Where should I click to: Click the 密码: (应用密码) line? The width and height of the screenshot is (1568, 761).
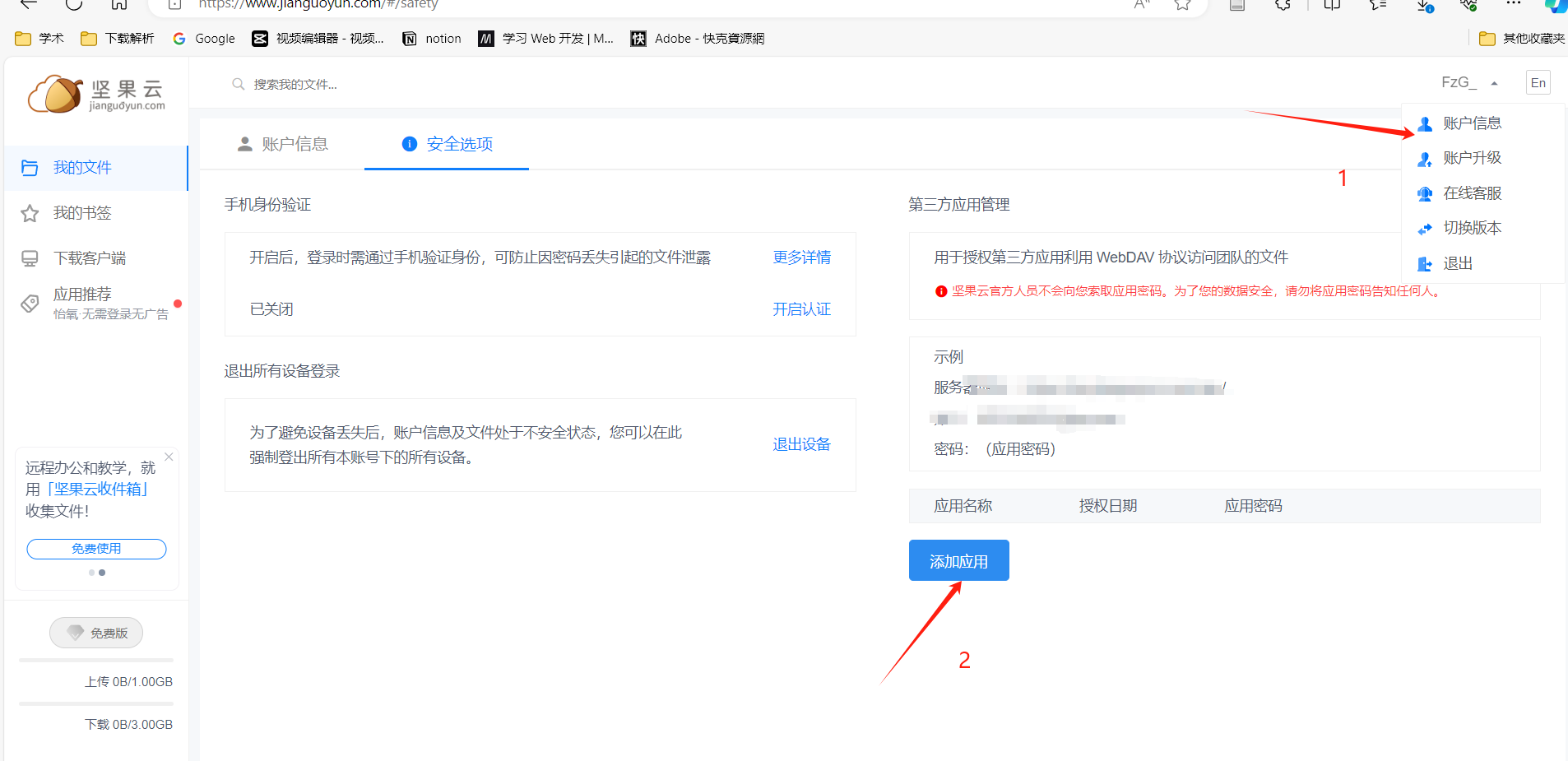coord(995,449)
